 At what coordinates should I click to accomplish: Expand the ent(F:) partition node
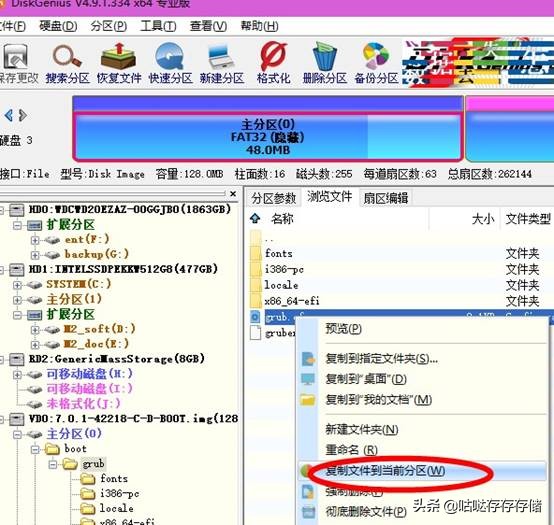[35, 240]
